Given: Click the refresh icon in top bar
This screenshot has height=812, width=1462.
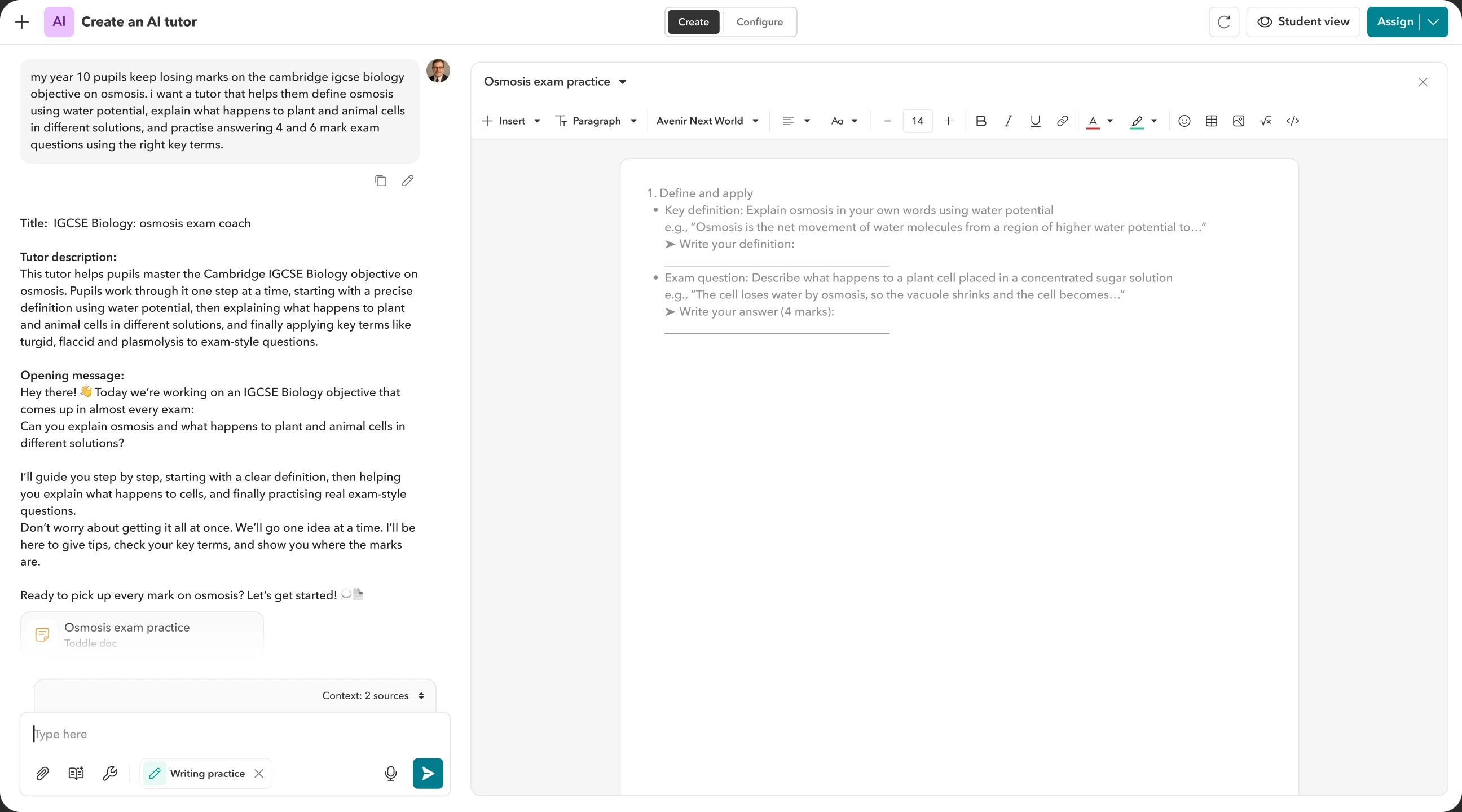Looking at the screenshot, I should pos(1223,22).
